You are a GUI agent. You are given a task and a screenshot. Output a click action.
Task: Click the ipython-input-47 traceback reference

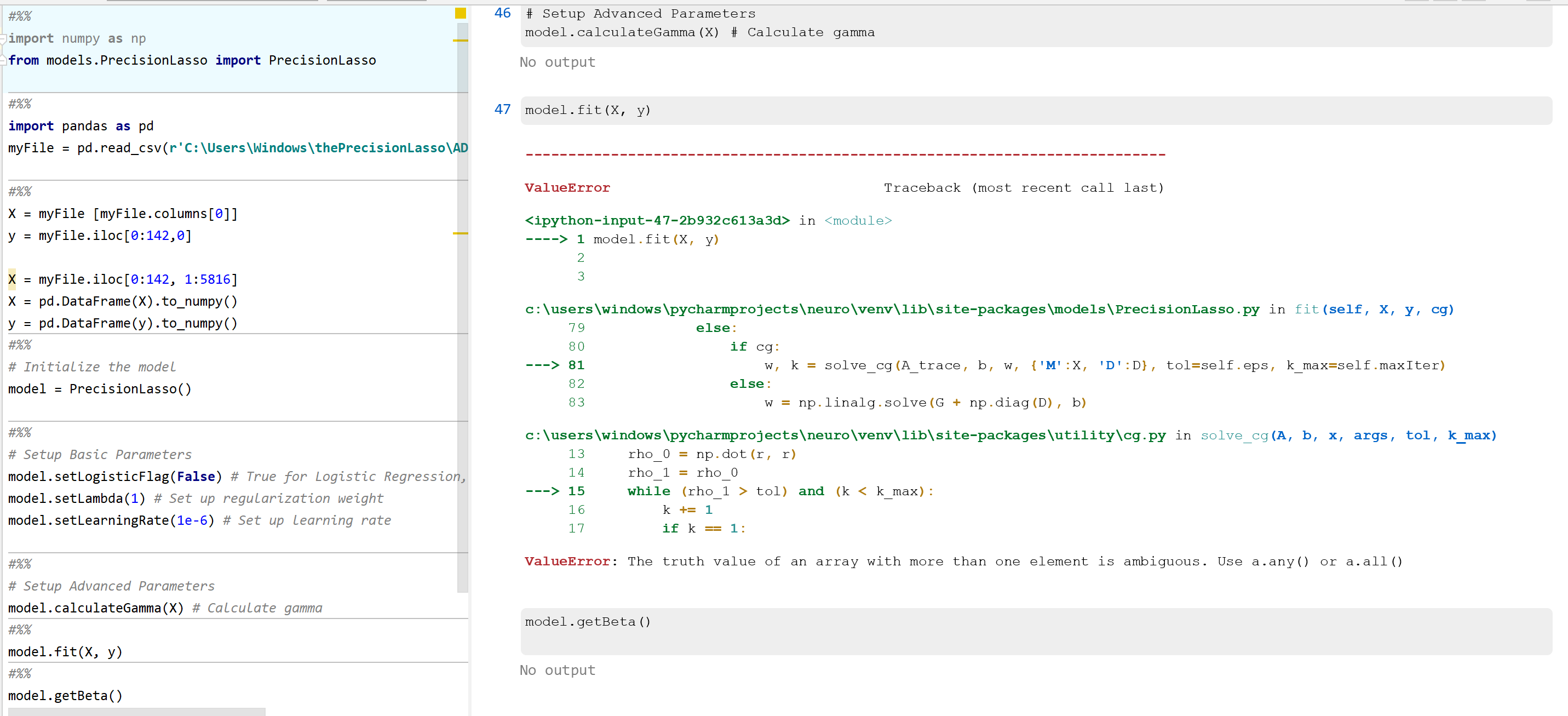click(657, 220)
